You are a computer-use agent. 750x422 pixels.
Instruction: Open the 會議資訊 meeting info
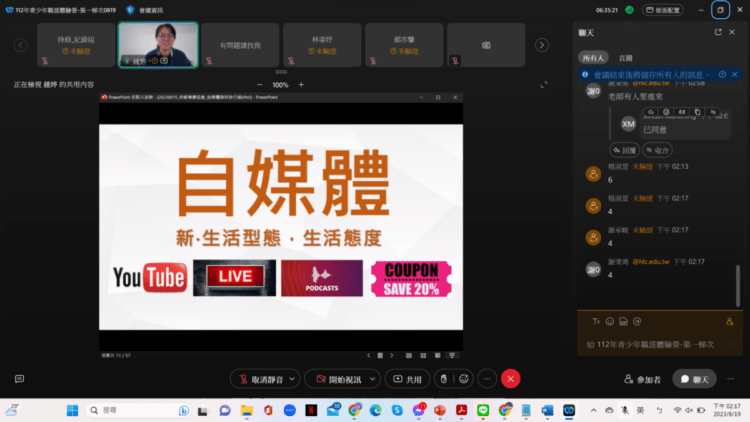pos(145,10)
